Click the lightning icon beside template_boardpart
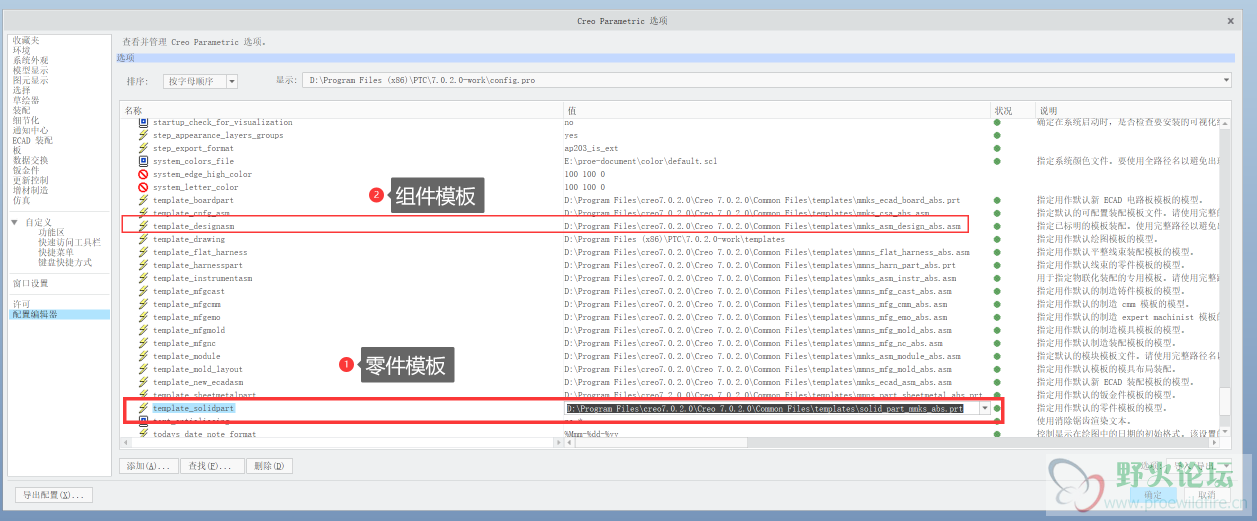The image size is (1257, 521). [143, 200]
